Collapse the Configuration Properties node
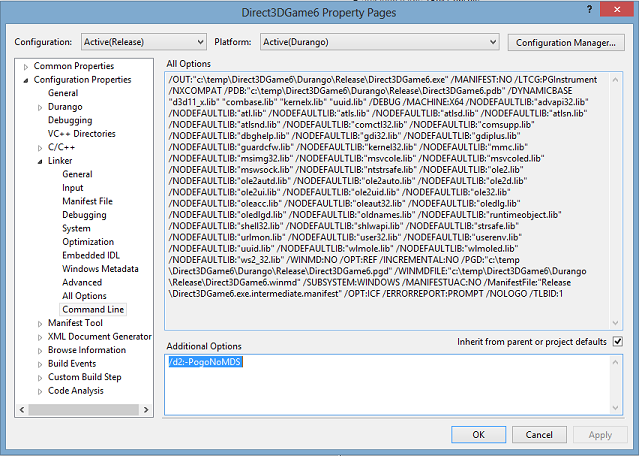This screenshot has height=456, width=639. tap(26, 80)
